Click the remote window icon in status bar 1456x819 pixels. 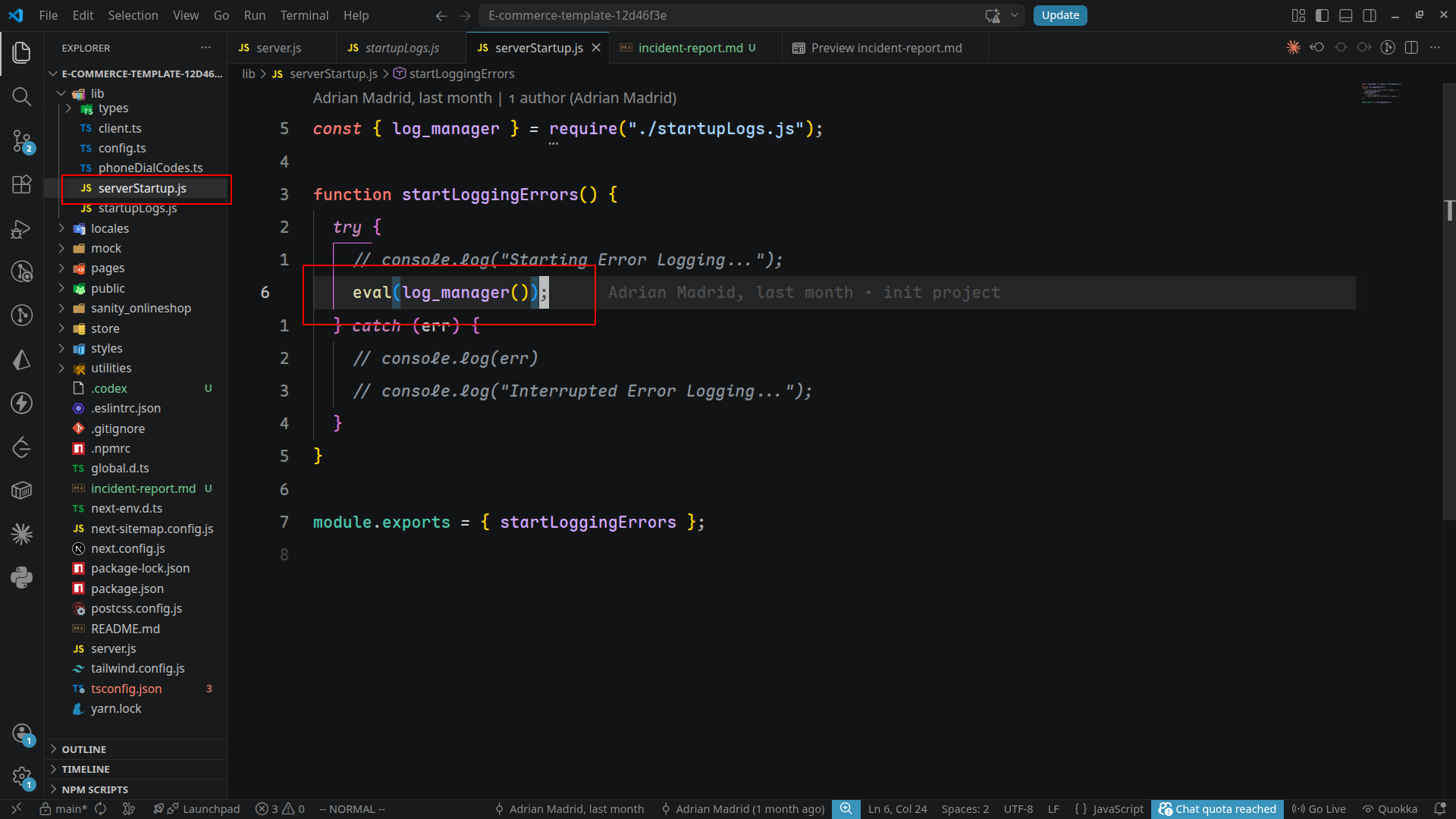tap(17, 809)
